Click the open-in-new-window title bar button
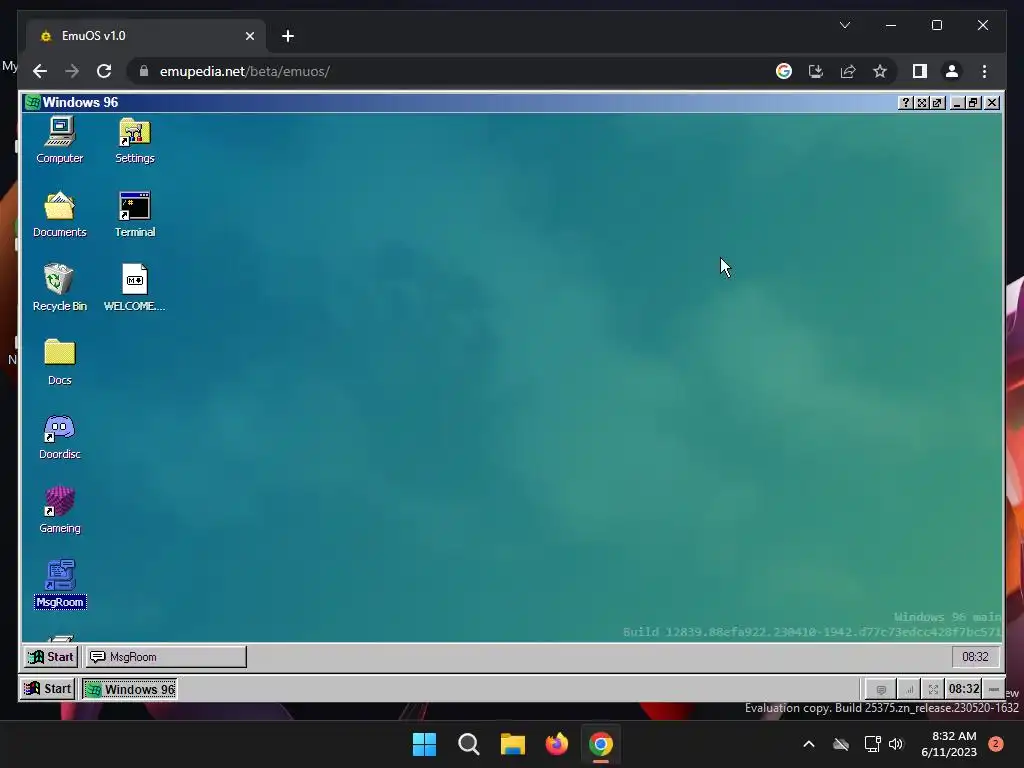Image resolution: width=1024 pixels, height=768 pixels. click(937, 103)
